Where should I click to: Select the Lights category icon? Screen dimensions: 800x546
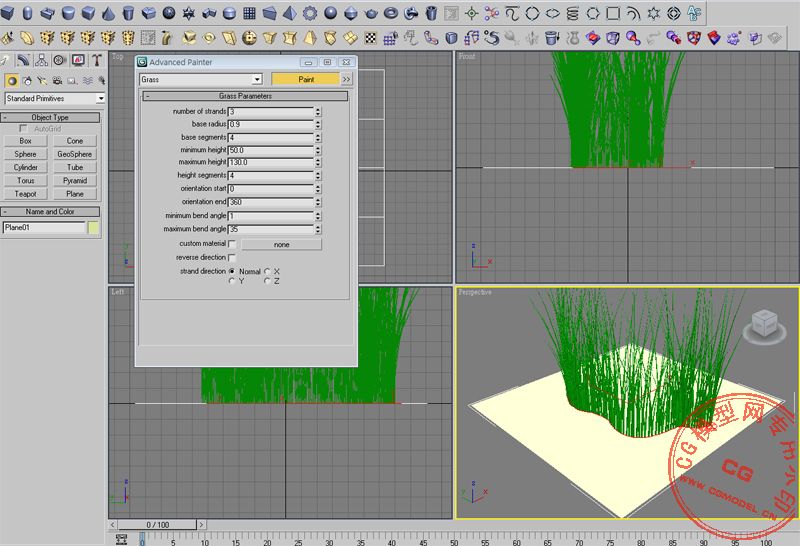pos(42,81)
